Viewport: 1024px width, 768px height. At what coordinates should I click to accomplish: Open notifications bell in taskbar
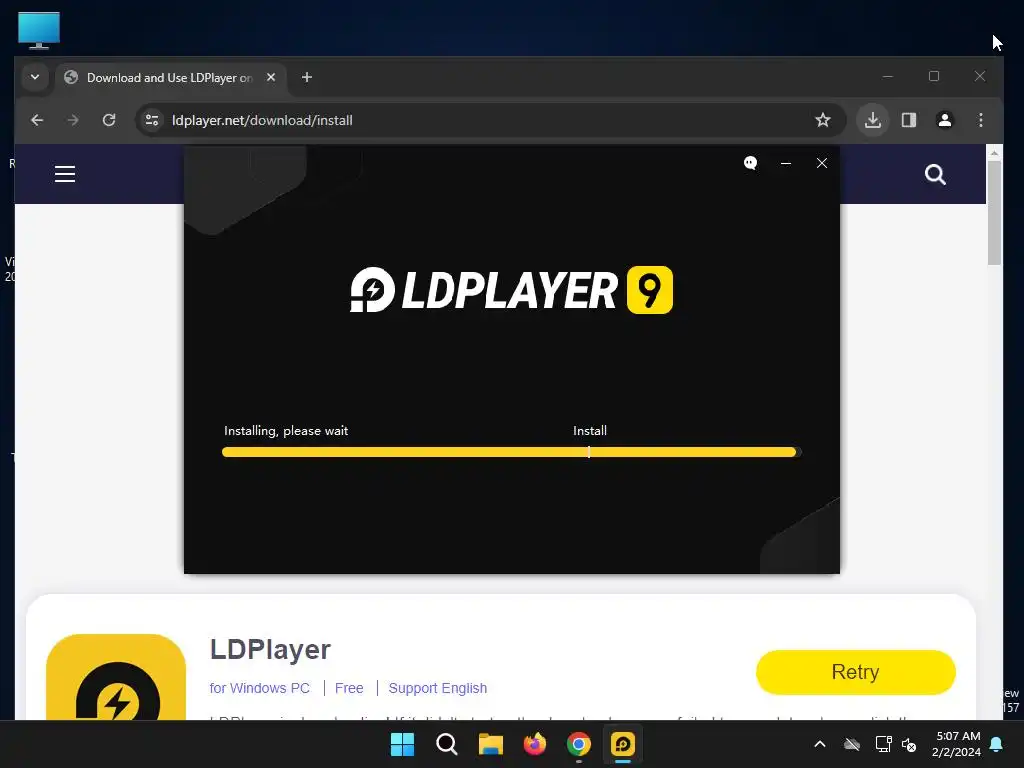pyautogui.click(x=997, y=744)
